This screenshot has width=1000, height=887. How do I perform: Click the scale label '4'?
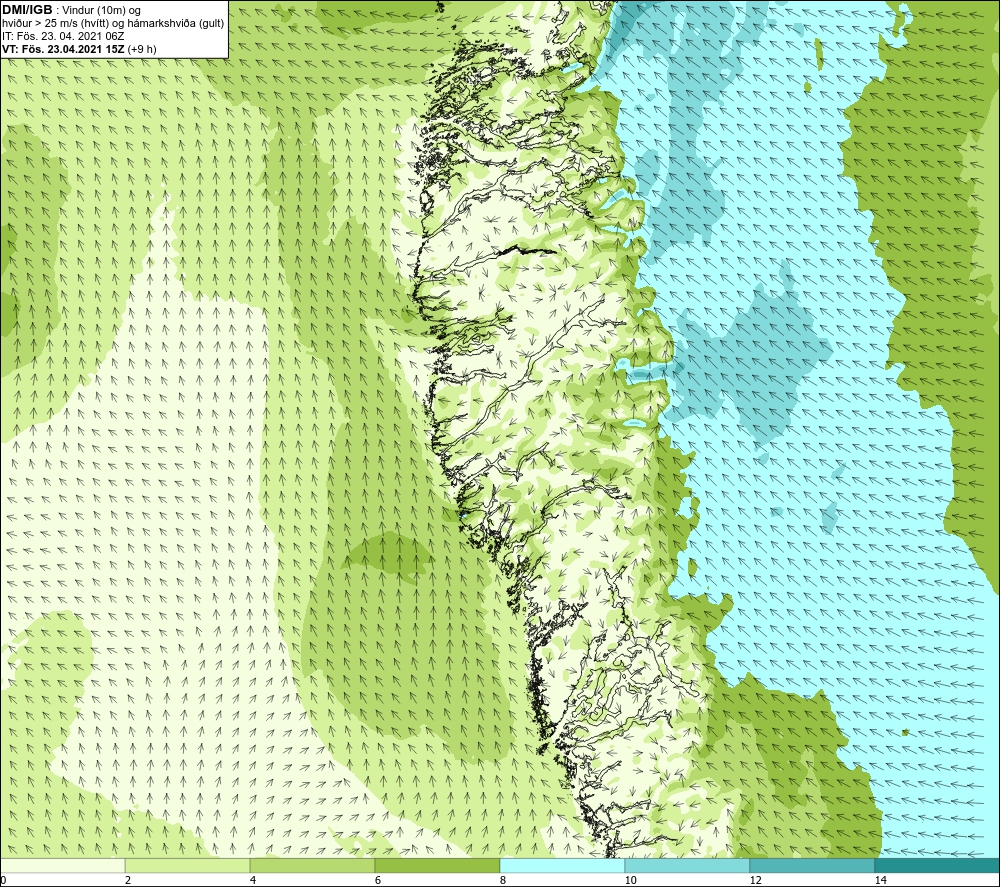coord(253,881)
